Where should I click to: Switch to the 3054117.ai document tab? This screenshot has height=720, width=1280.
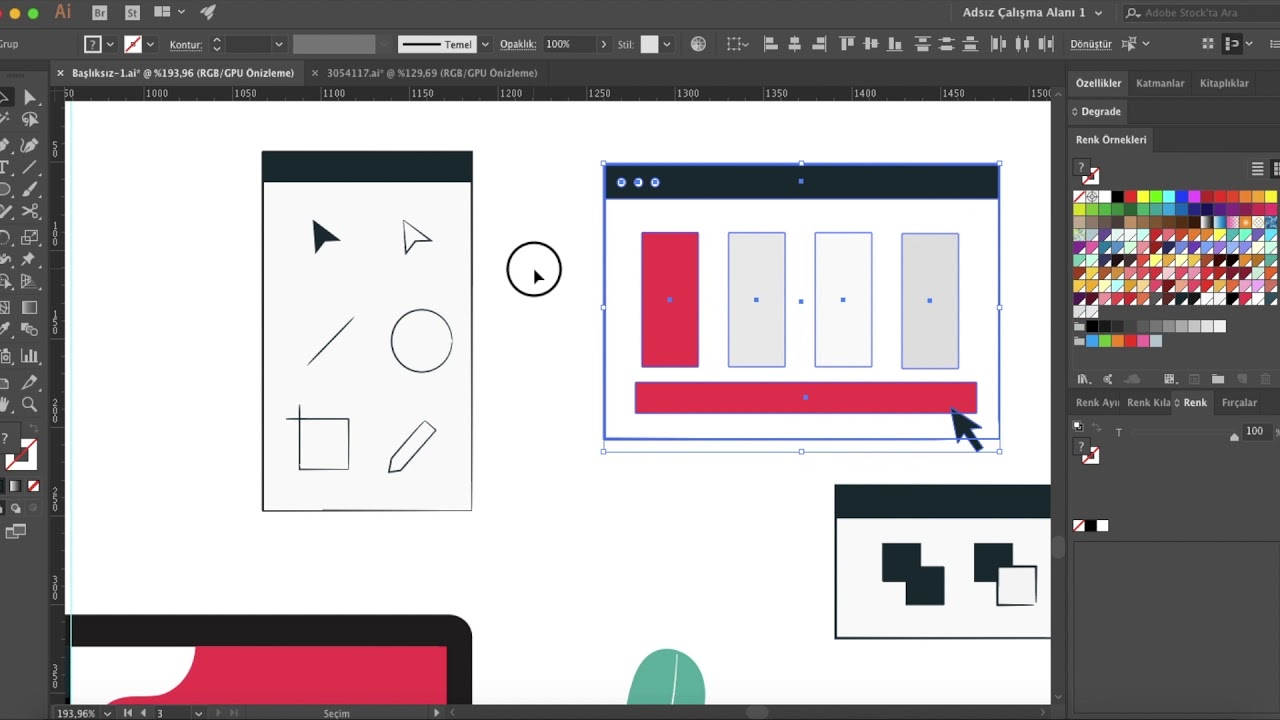click(x=432, y=73)
